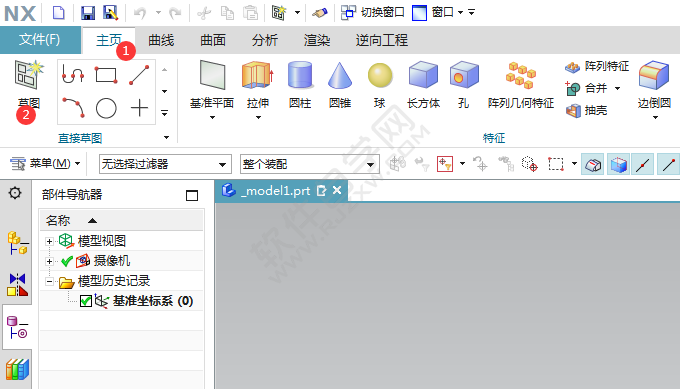Click the 拉伸 extrude icon
The width and height of the screenshot is (680, 389).
[258, 75]
